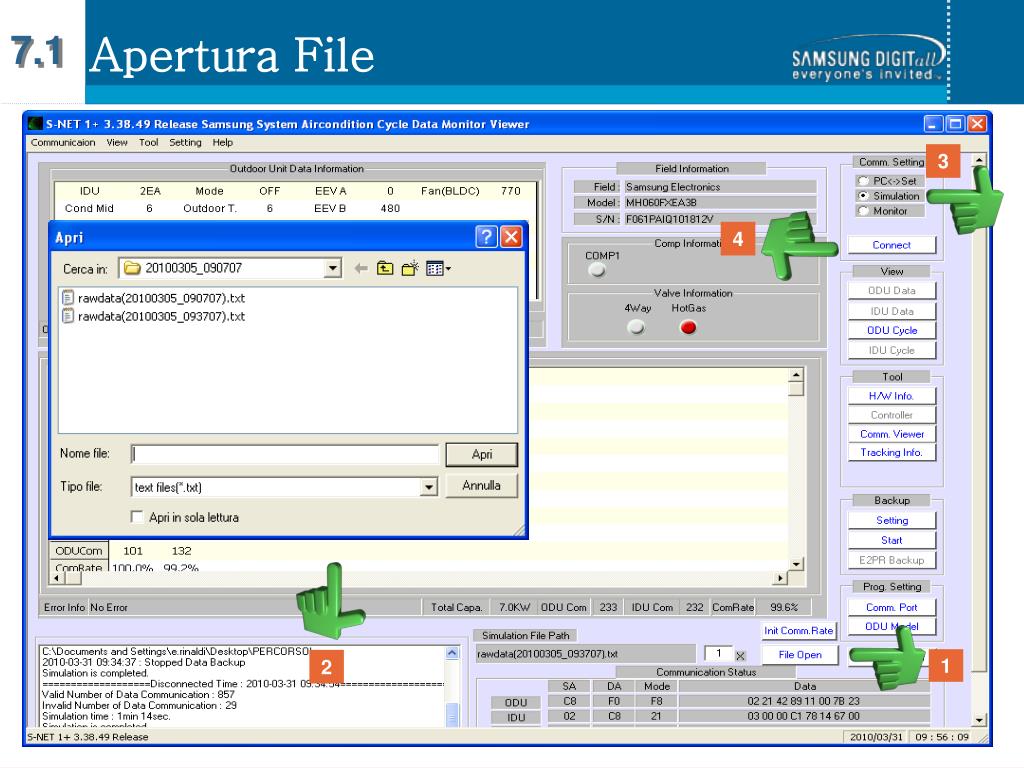The width and height of the screenshot is (1024, 768).
Task: Click the ODU Cycle button
Action: click(891, 330)
